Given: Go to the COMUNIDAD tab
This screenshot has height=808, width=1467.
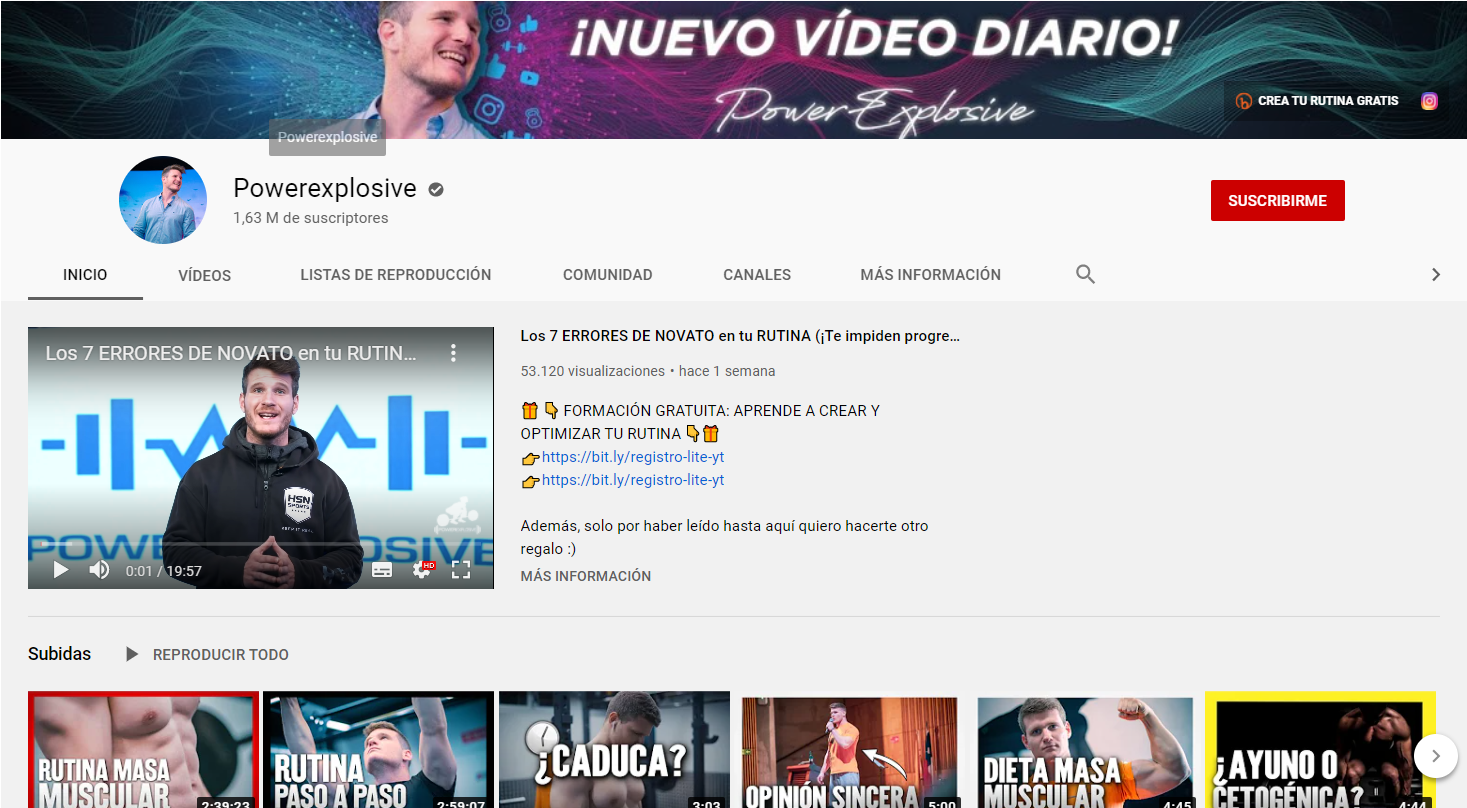Looking at the screenshot, I should pos(608,274).
